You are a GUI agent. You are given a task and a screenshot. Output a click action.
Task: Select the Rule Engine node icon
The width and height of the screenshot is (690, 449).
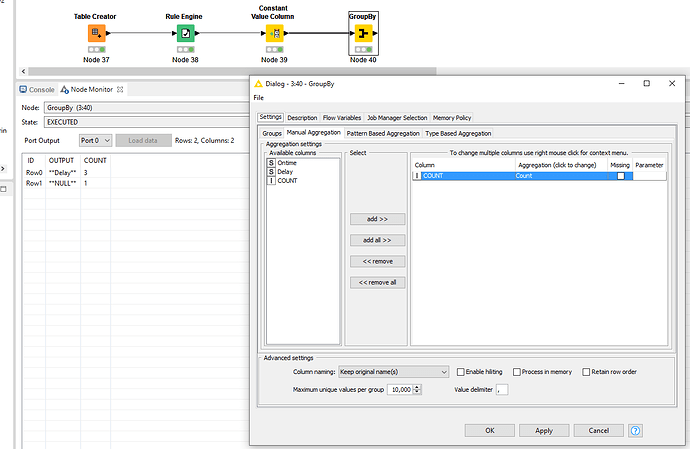[x=185, y=33]
